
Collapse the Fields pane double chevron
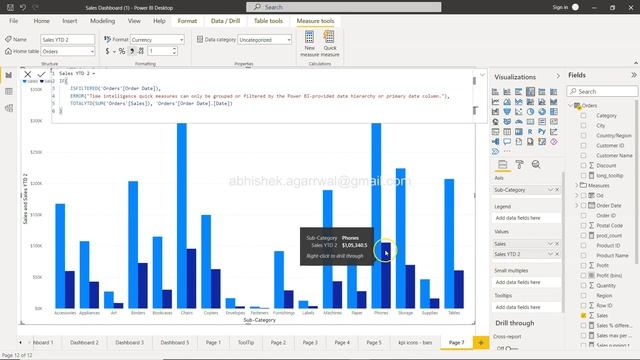pyautogui.click(x=633, y=75)
